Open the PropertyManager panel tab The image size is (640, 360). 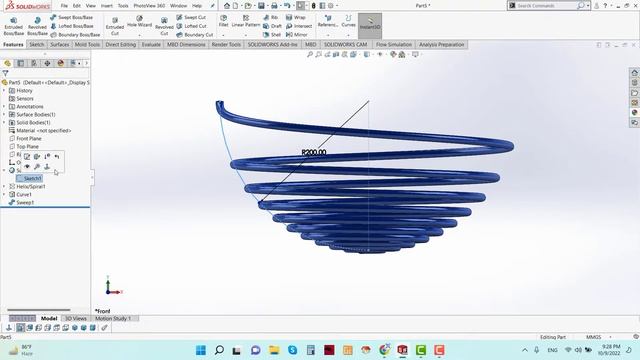pyautogui.click(x=20, y=63)
